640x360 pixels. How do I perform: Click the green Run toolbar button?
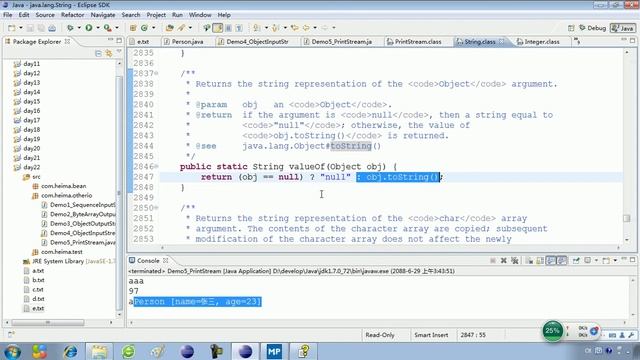89,28
